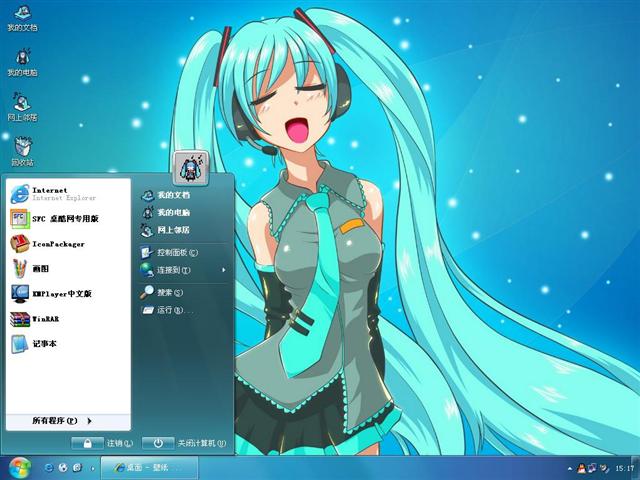Open 回收站 Recycle Bin desktop icon

22,150
